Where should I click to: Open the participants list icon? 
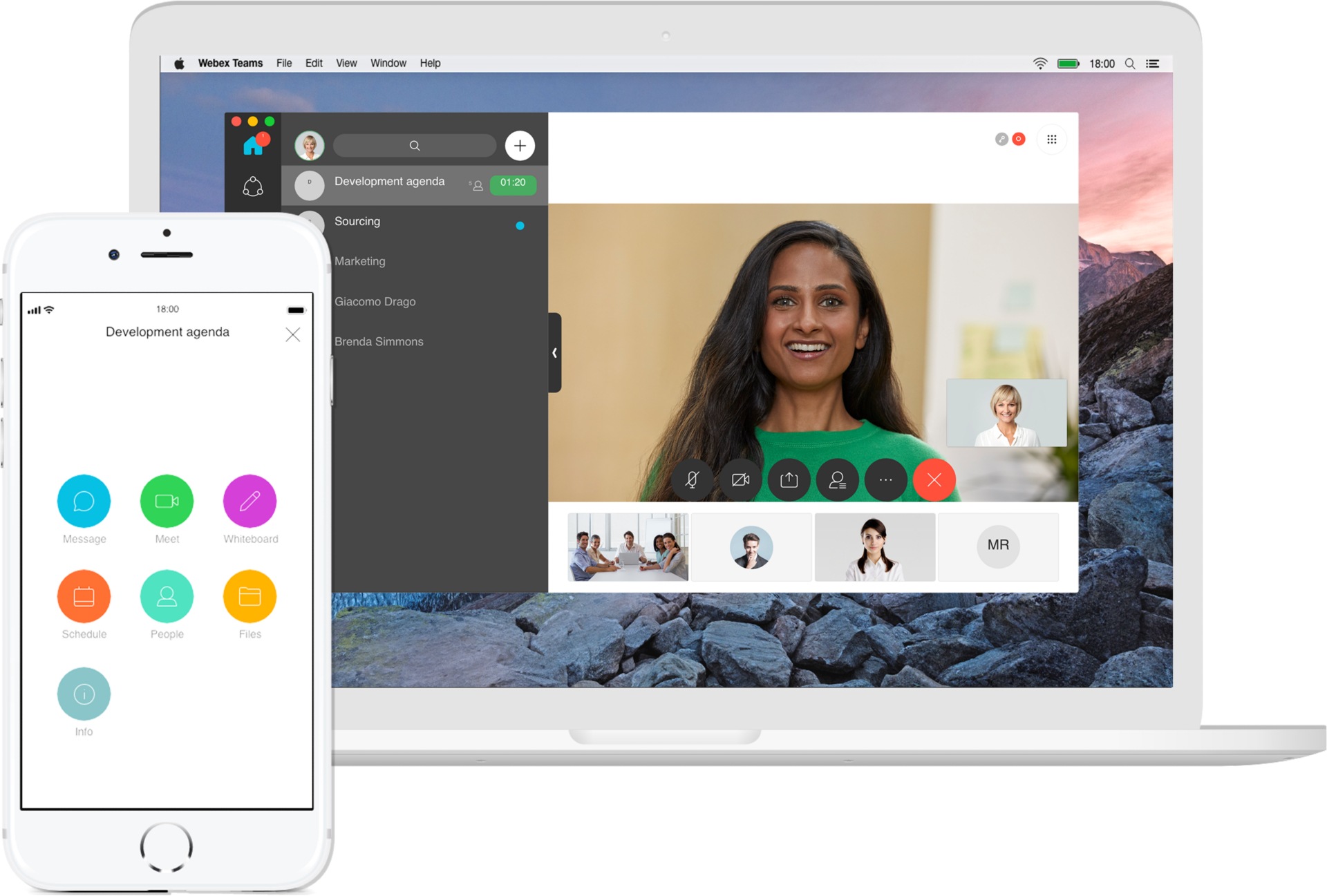coord(837,479)
